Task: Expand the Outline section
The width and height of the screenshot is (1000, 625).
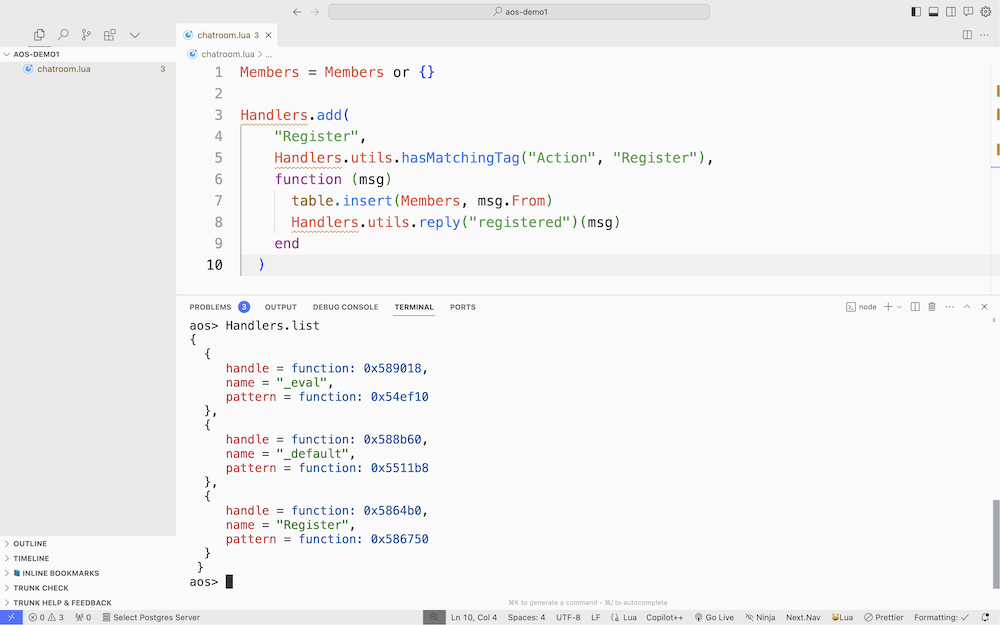Action: coord(30,544)
